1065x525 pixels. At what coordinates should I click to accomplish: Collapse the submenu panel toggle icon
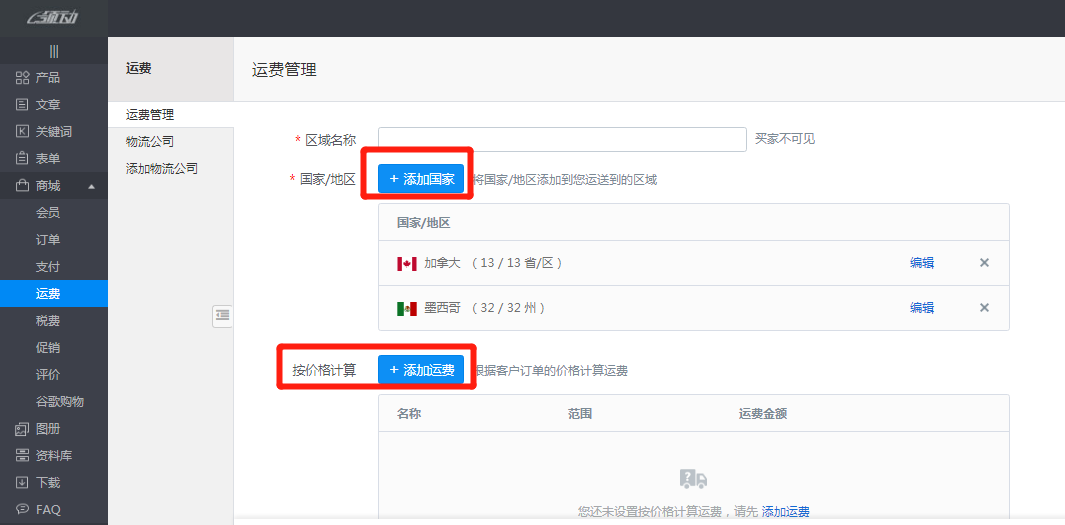coord(222,316)
